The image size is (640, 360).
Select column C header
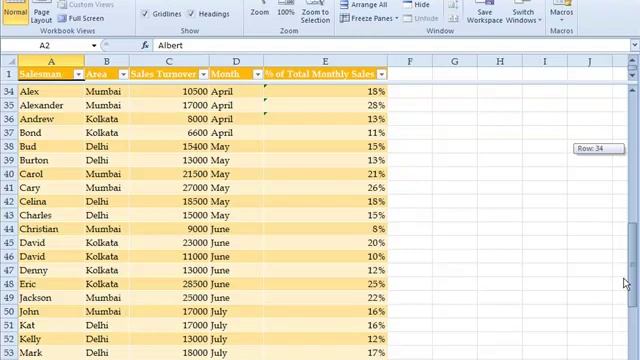(x=169, y=61)
